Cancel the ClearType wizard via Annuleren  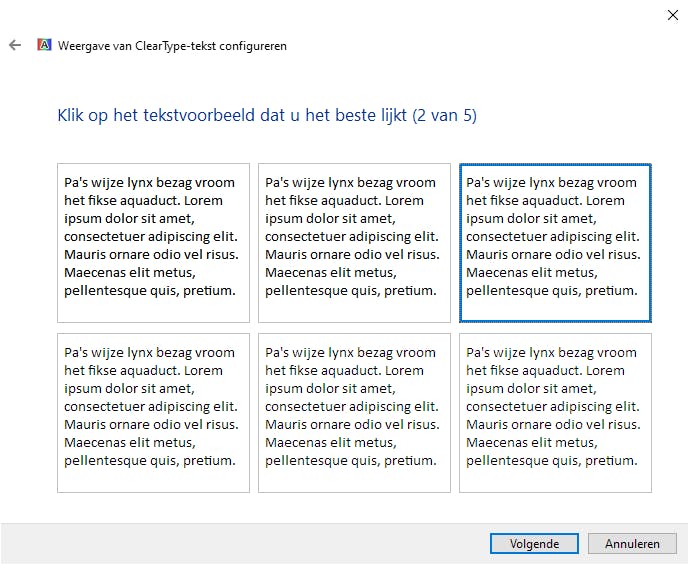(633, 544)
